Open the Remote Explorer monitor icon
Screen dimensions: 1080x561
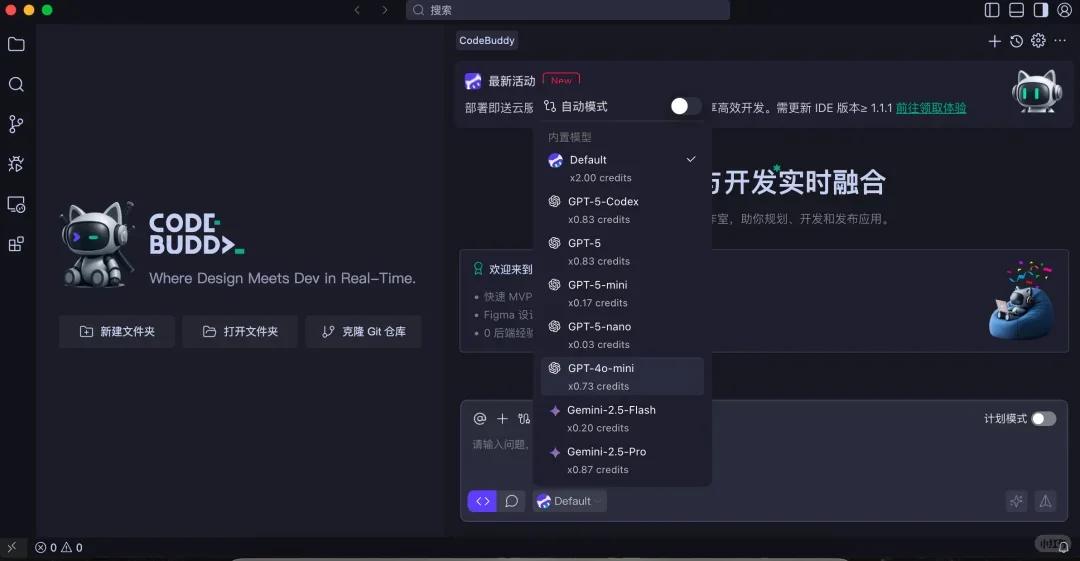point(16,205)
